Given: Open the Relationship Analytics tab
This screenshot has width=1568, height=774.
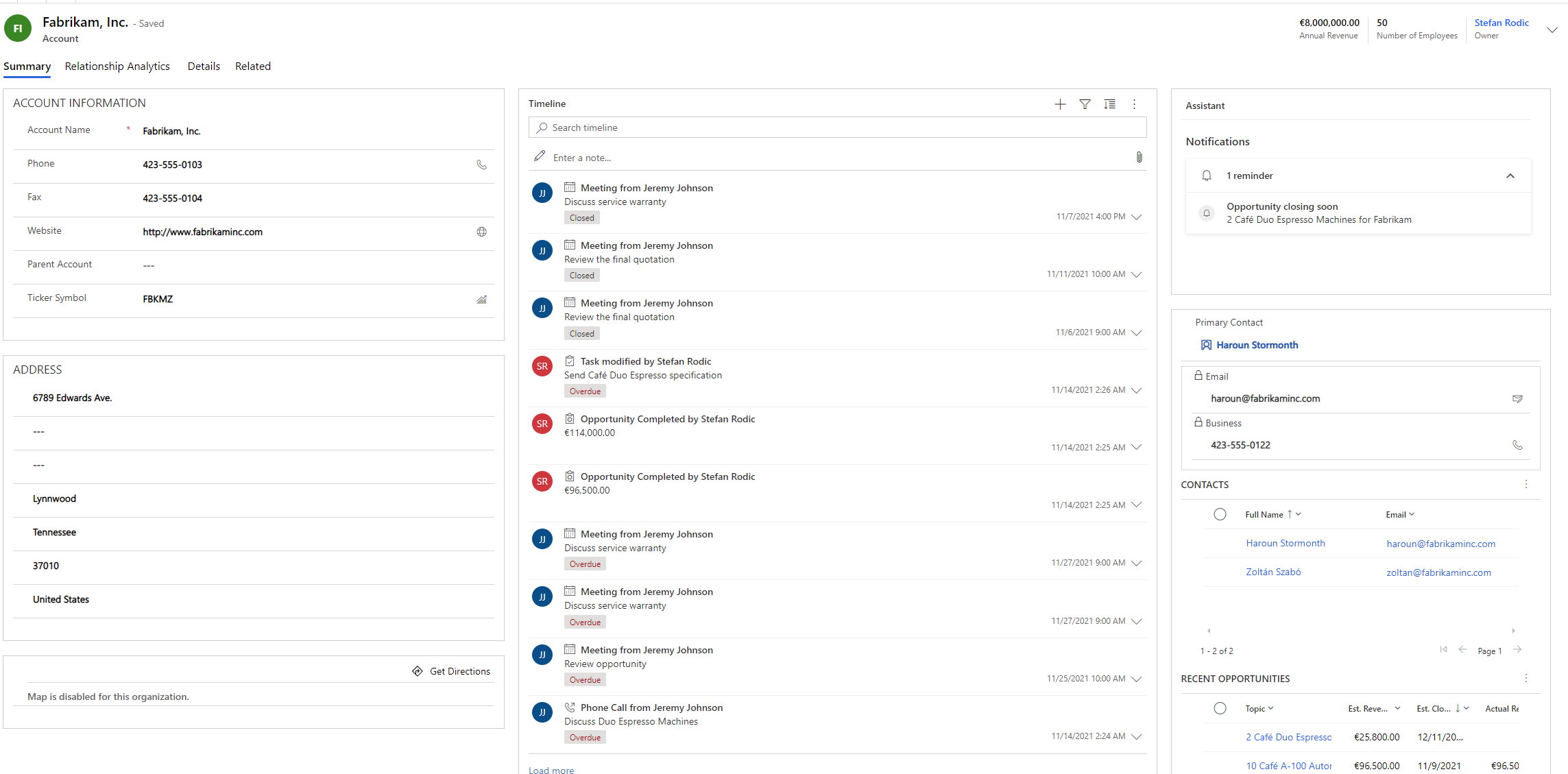Looking at the screenshot, I should (x=117, y=66).
